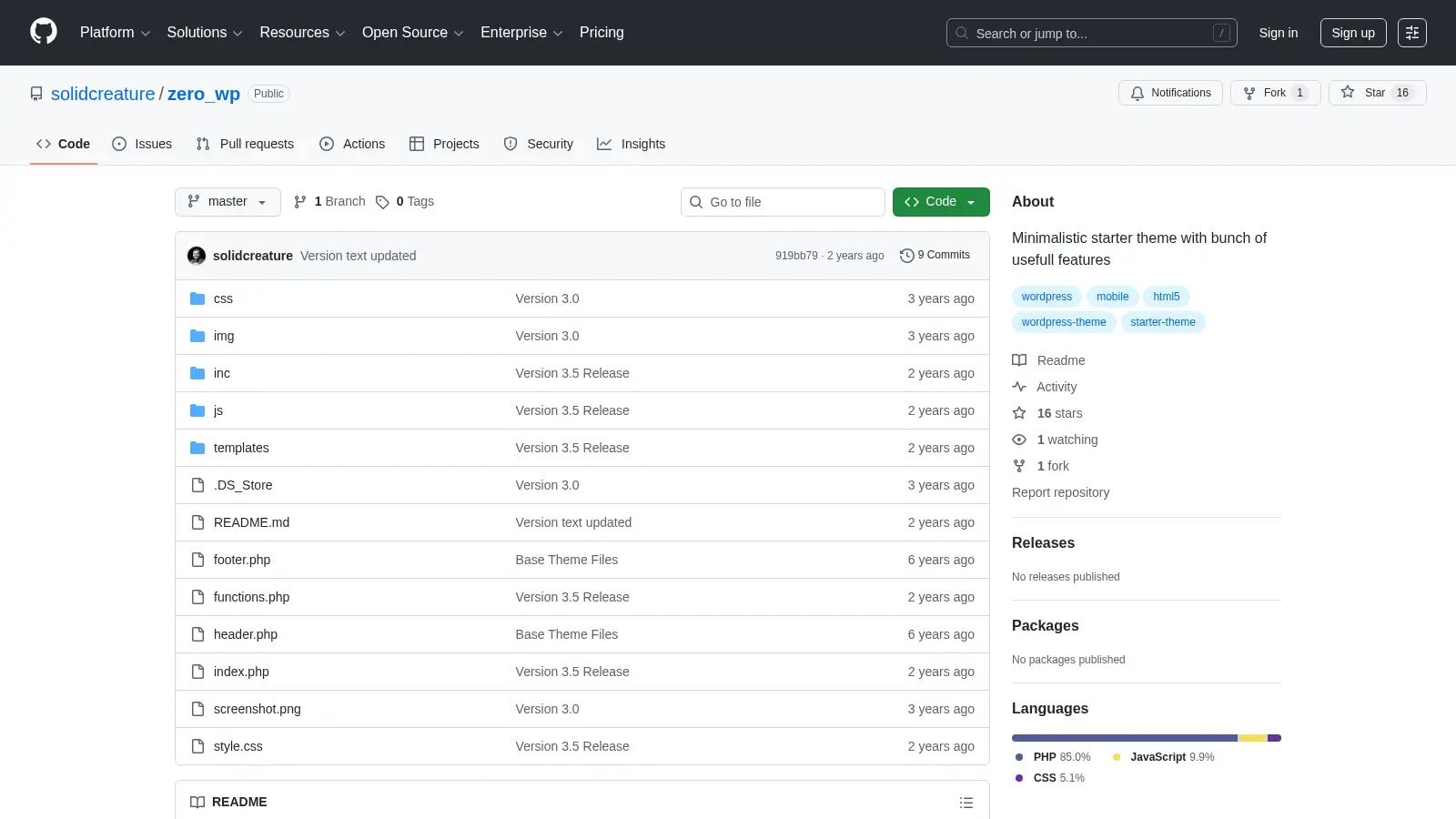Viewport: 1456px width, 819px height.
Task: Click the Notifications button
Action: coord(1170,93)
